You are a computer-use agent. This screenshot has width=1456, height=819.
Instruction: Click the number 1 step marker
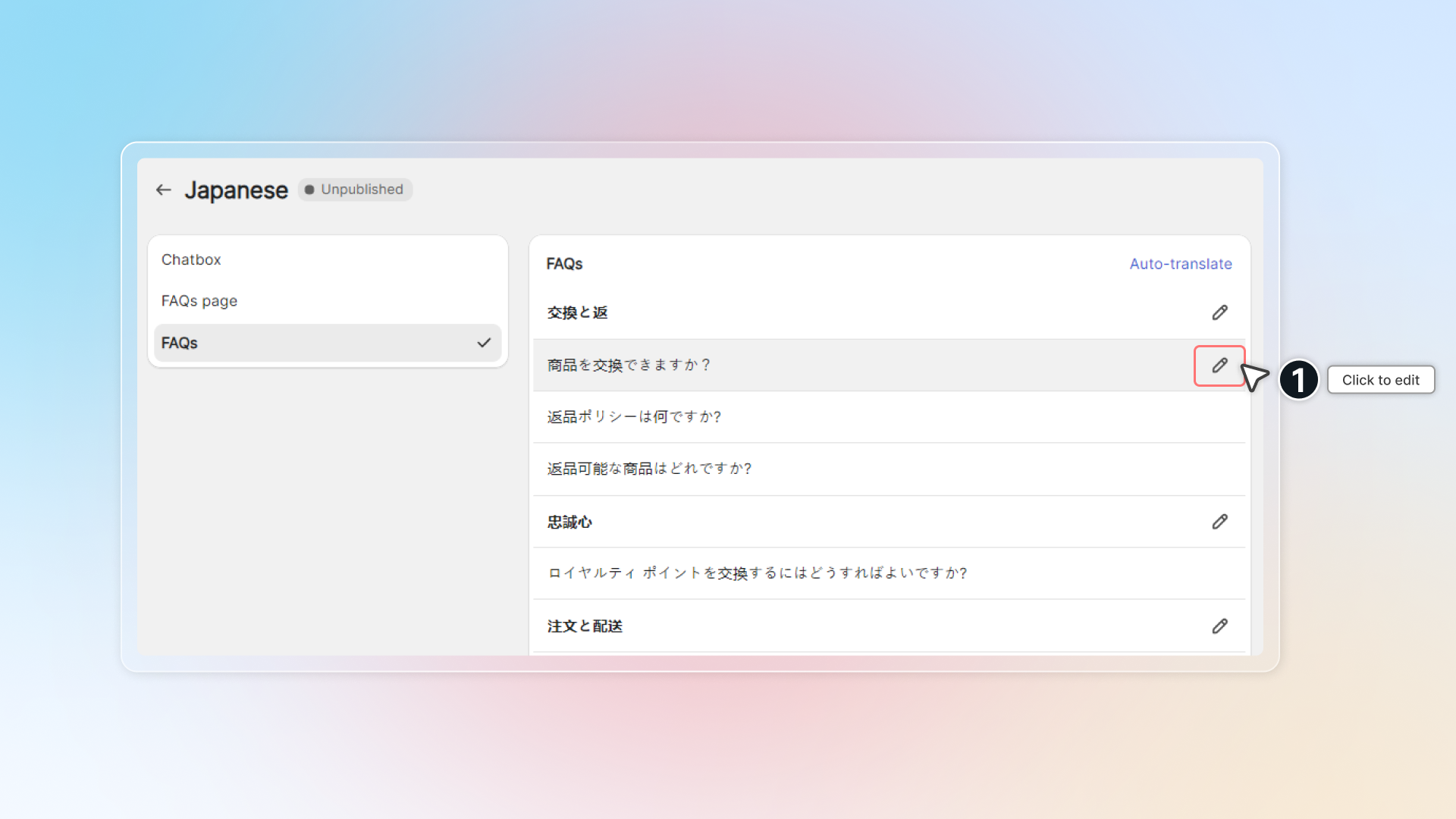tap(1298, 380)
